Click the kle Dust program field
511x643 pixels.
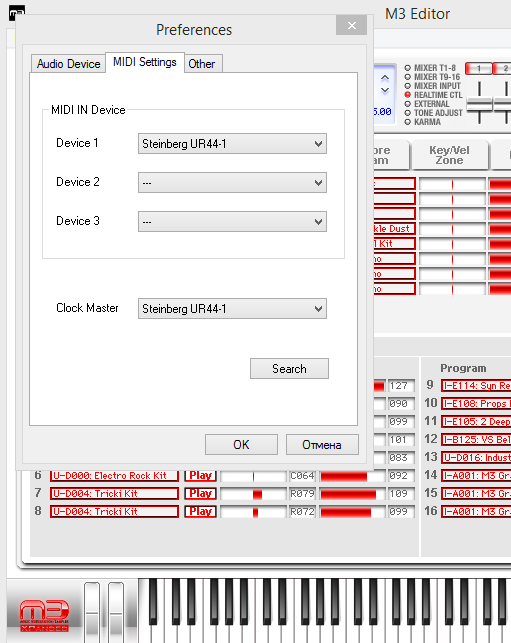[x=394, y=229]
